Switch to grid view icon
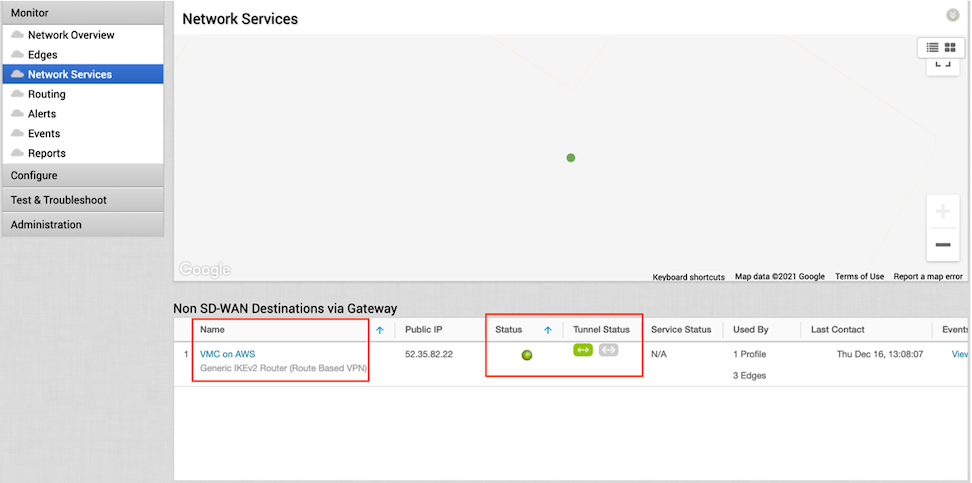This screenshot has height=483, width=972. pyautogui.click(x=950, y=47)
